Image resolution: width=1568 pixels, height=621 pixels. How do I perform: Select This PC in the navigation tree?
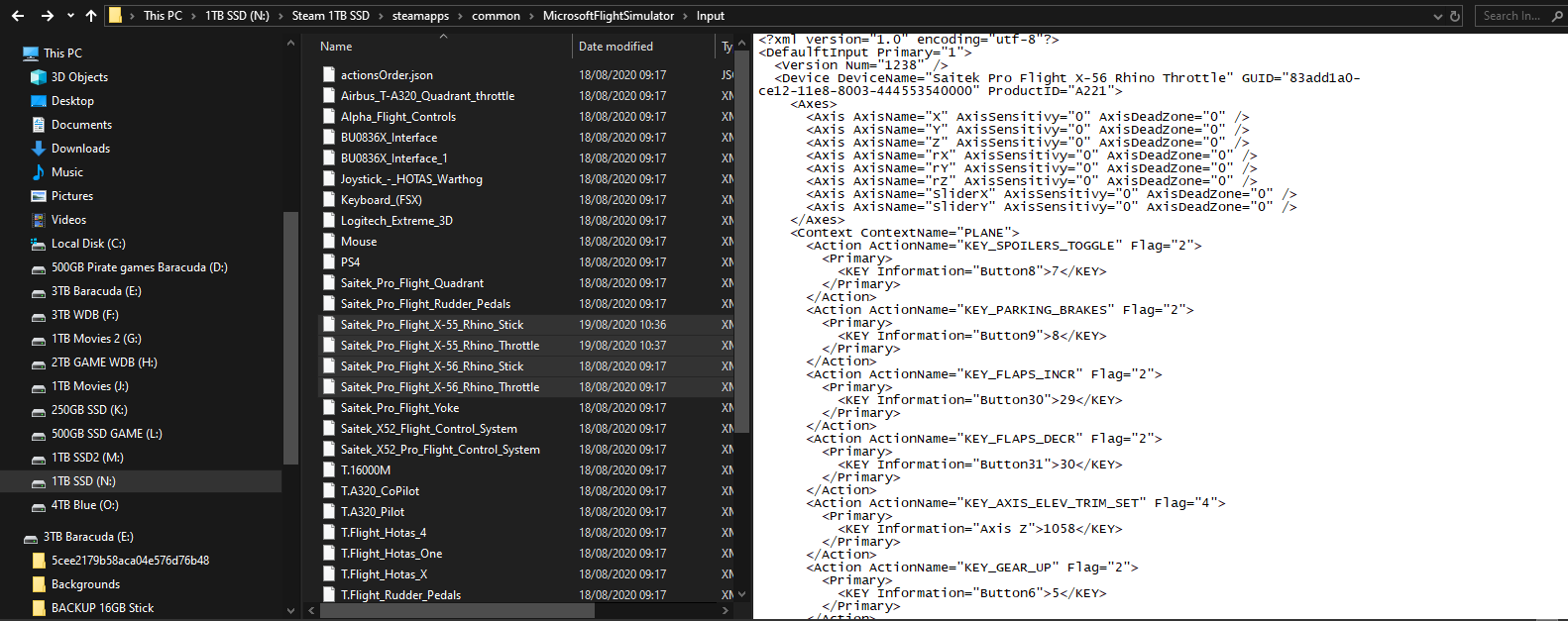click(62, 53)
